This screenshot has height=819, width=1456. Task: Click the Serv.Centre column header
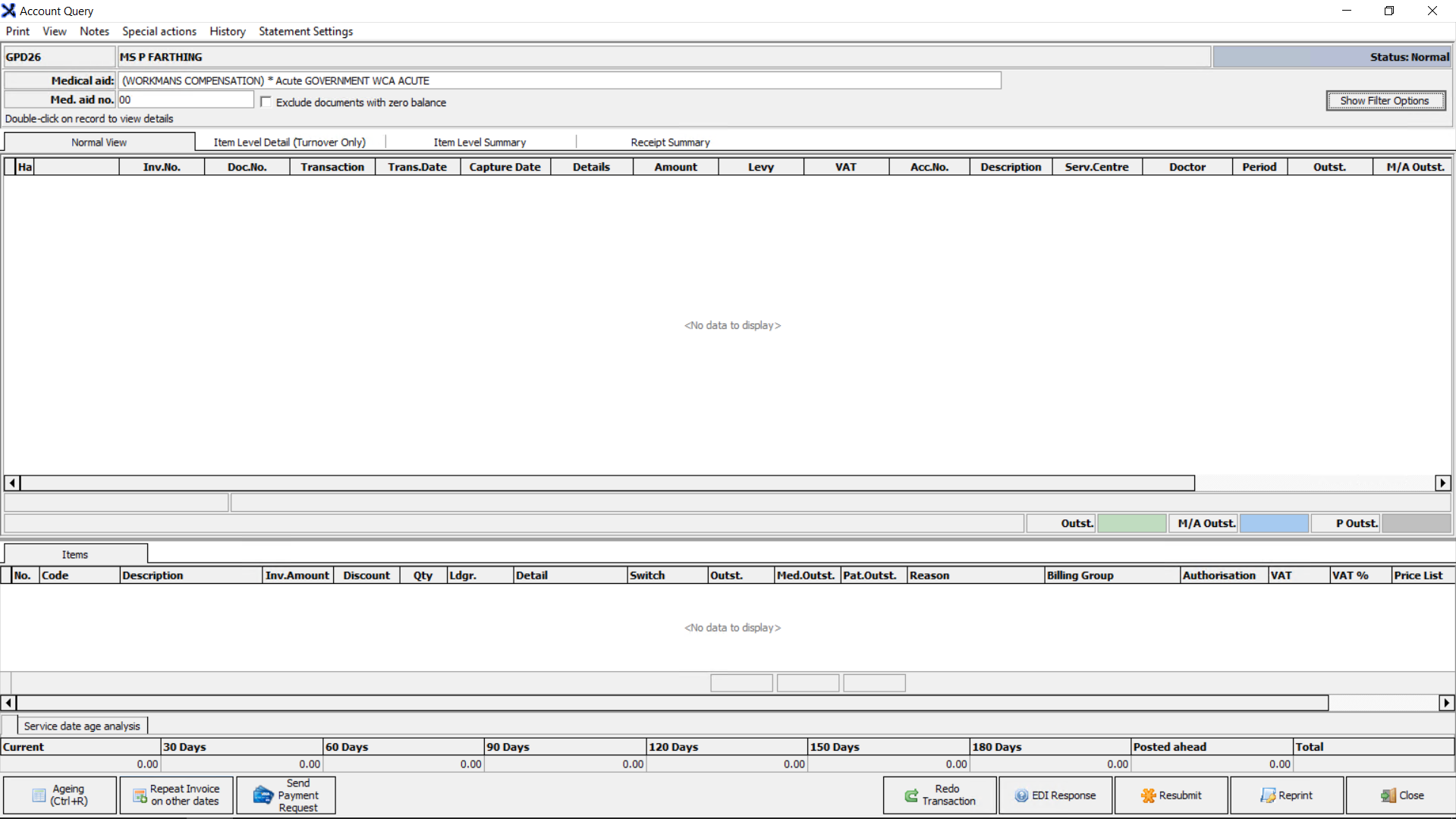pos(1097,167)
